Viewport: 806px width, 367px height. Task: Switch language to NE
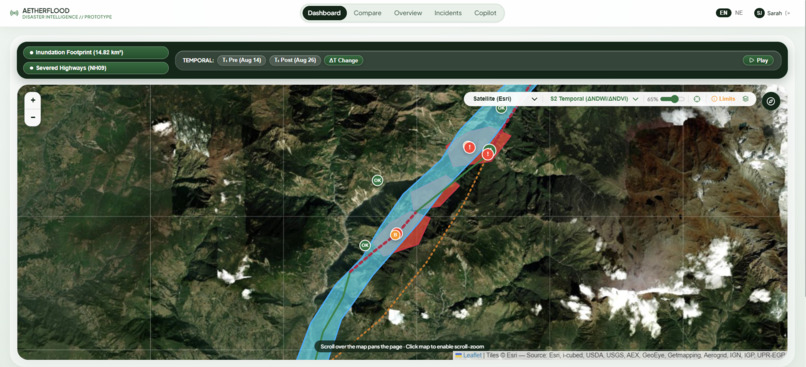click(x=739, y=13)
